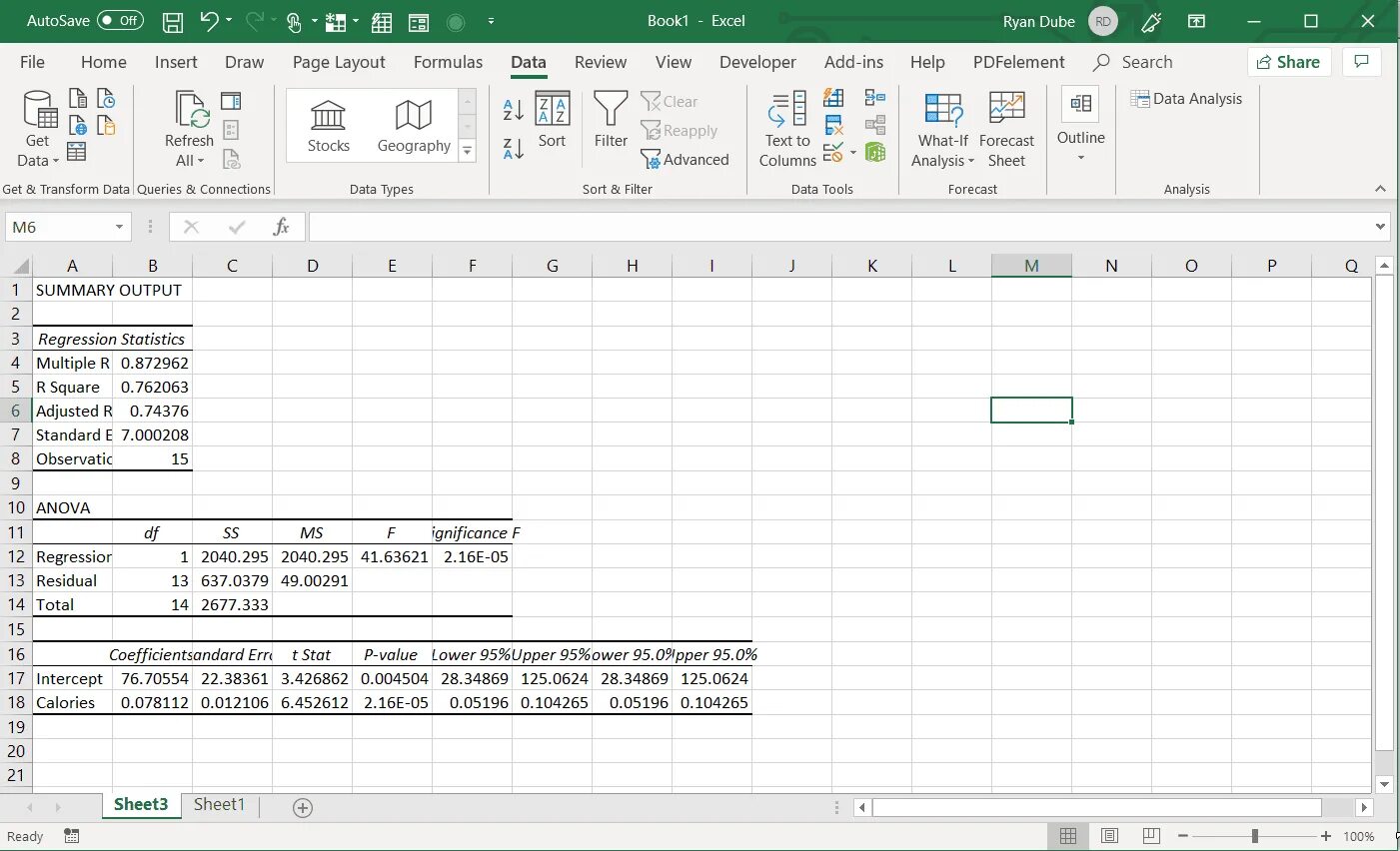
Task: Open the Sort dialog
Action: (552, 119)
